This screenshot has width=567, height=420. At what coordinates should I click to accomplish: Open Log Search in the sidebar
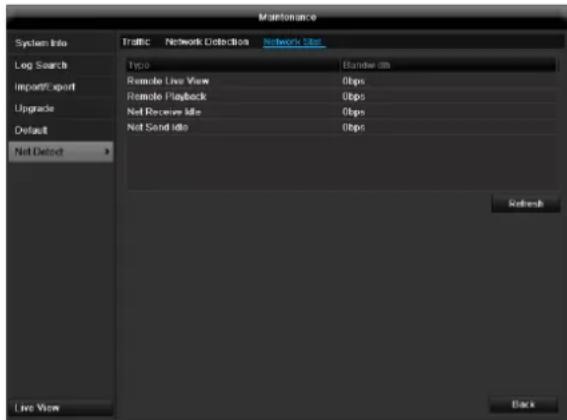[61, 65]
